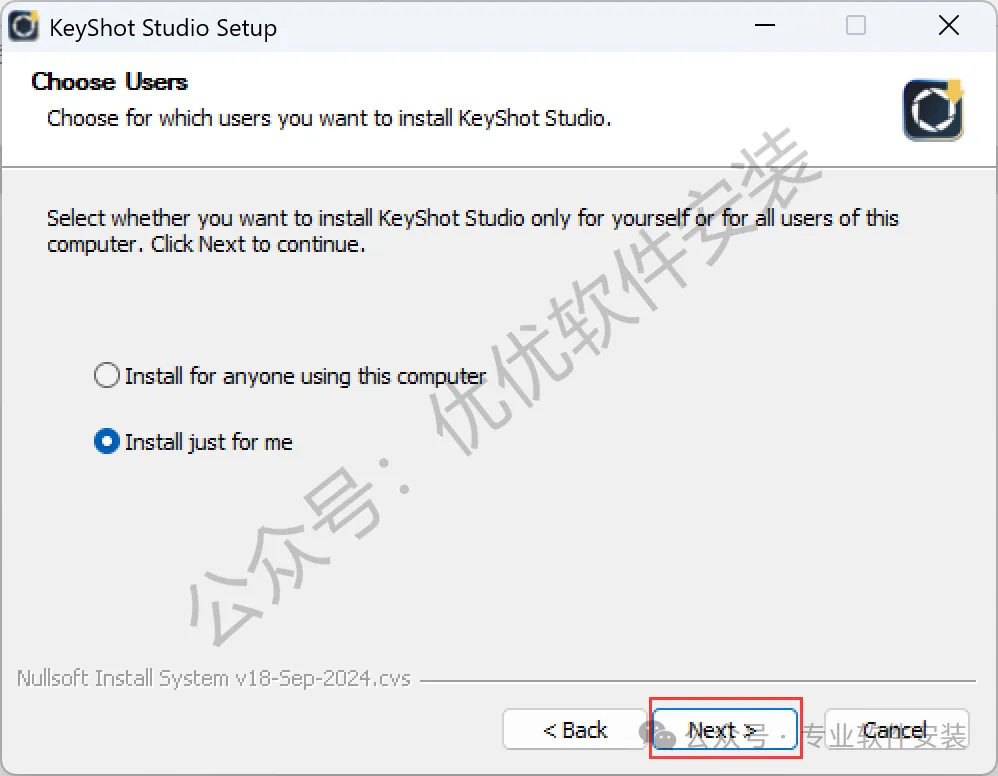Viewport: 998px width, 776px height.
Task: Select the 'Install just for me' radio button
Action: click(x=107, y=441)
